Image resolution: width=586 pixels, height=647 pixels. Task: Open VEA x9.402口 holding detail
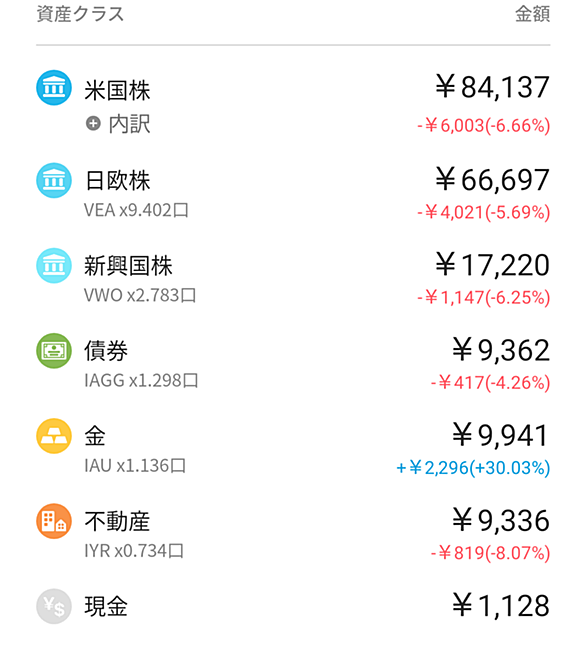(x=136, y=210)
